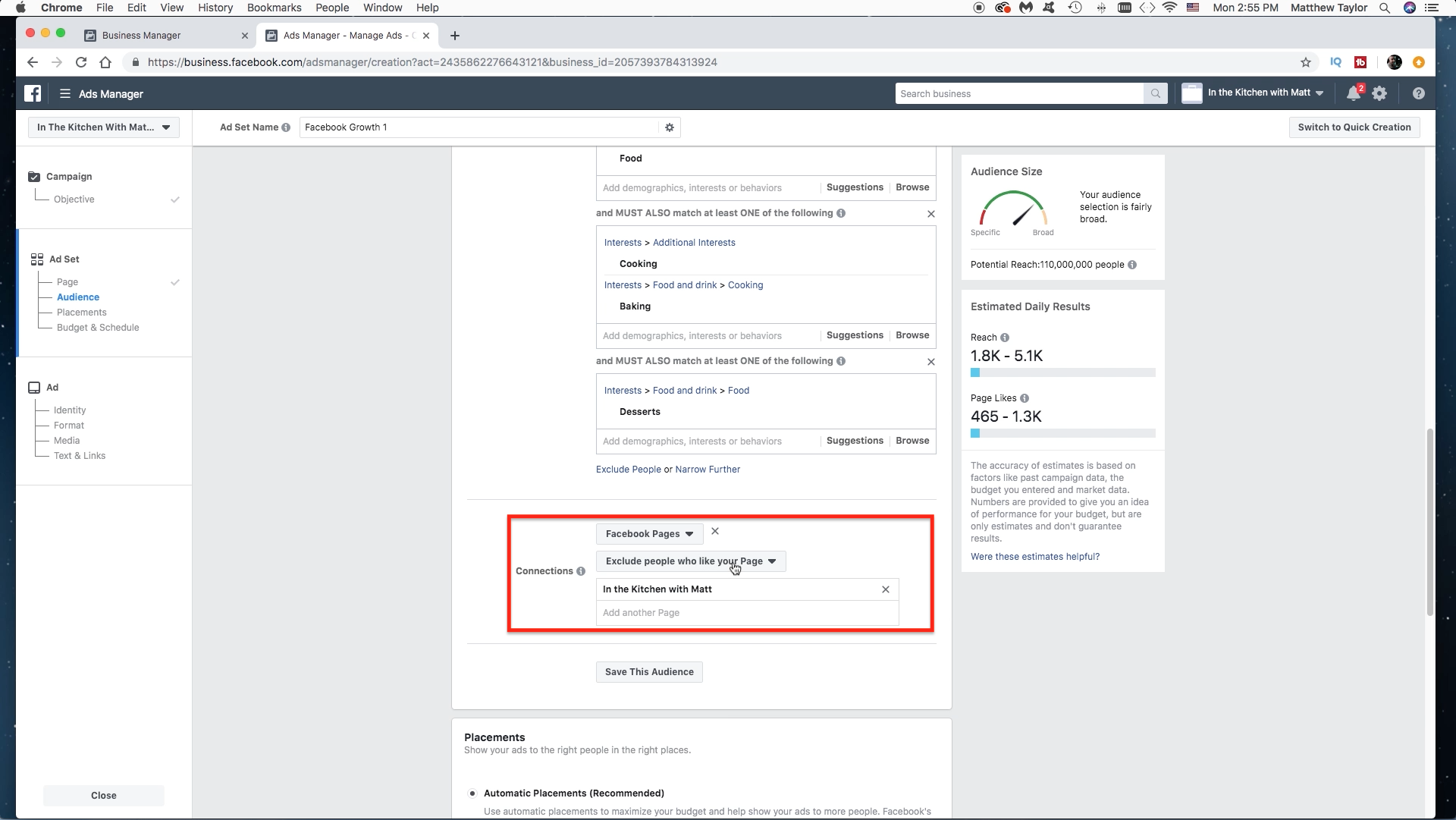The height and width of the screenshot is (820, 1456).
Task: Go to Placements in sidebar
Action: (x=82, y=313)
